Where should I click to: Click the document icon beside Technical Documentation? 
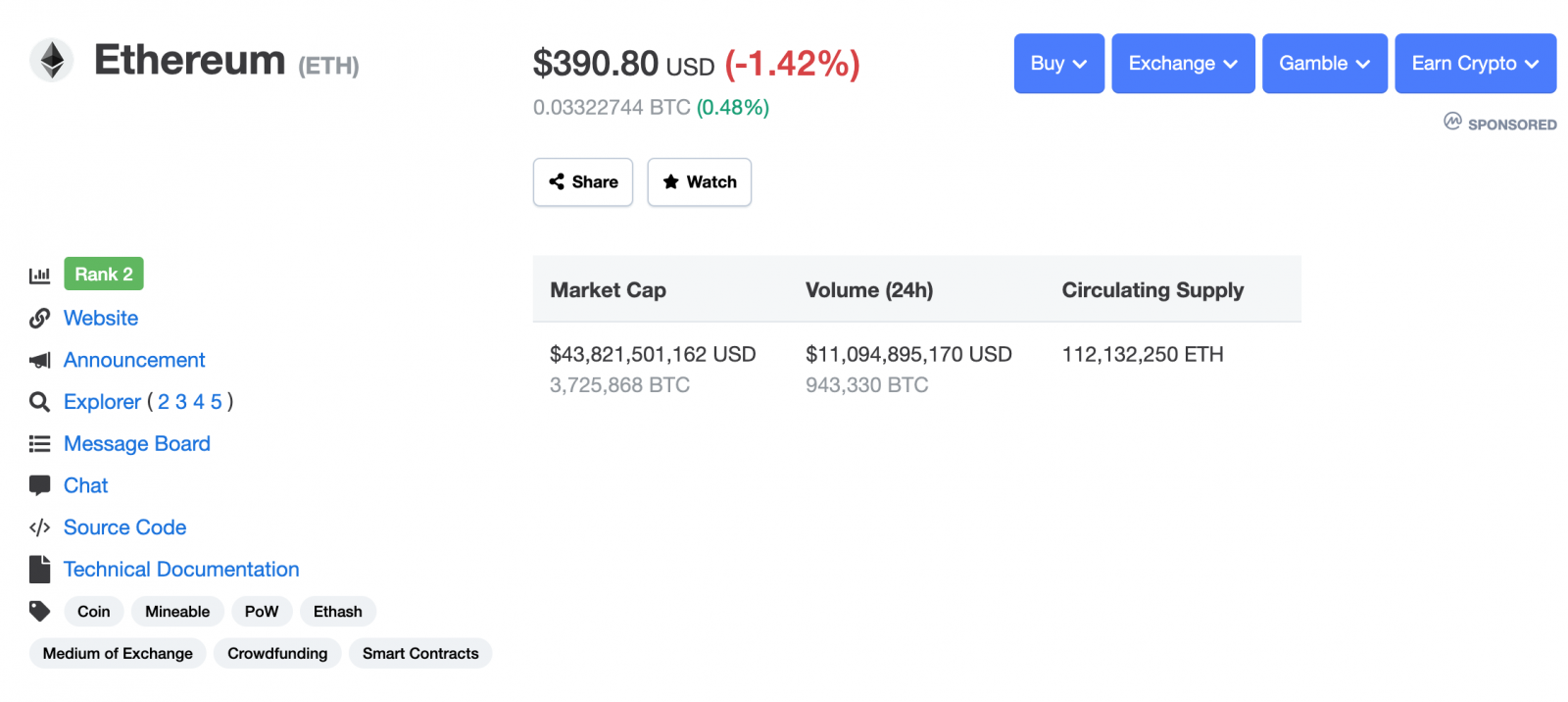(x=39, y=570)
